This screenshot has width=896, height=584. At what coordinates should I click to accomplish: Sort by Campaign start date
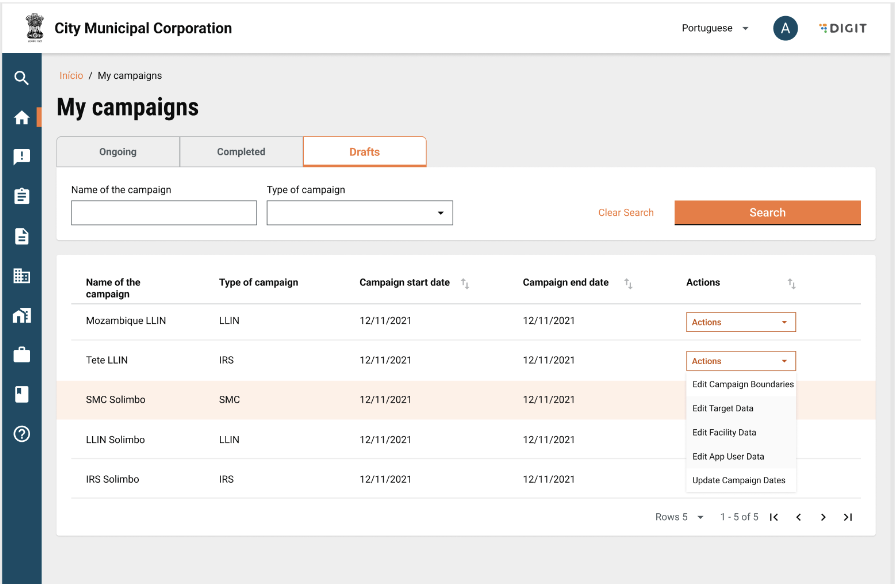tap(465, 283)
